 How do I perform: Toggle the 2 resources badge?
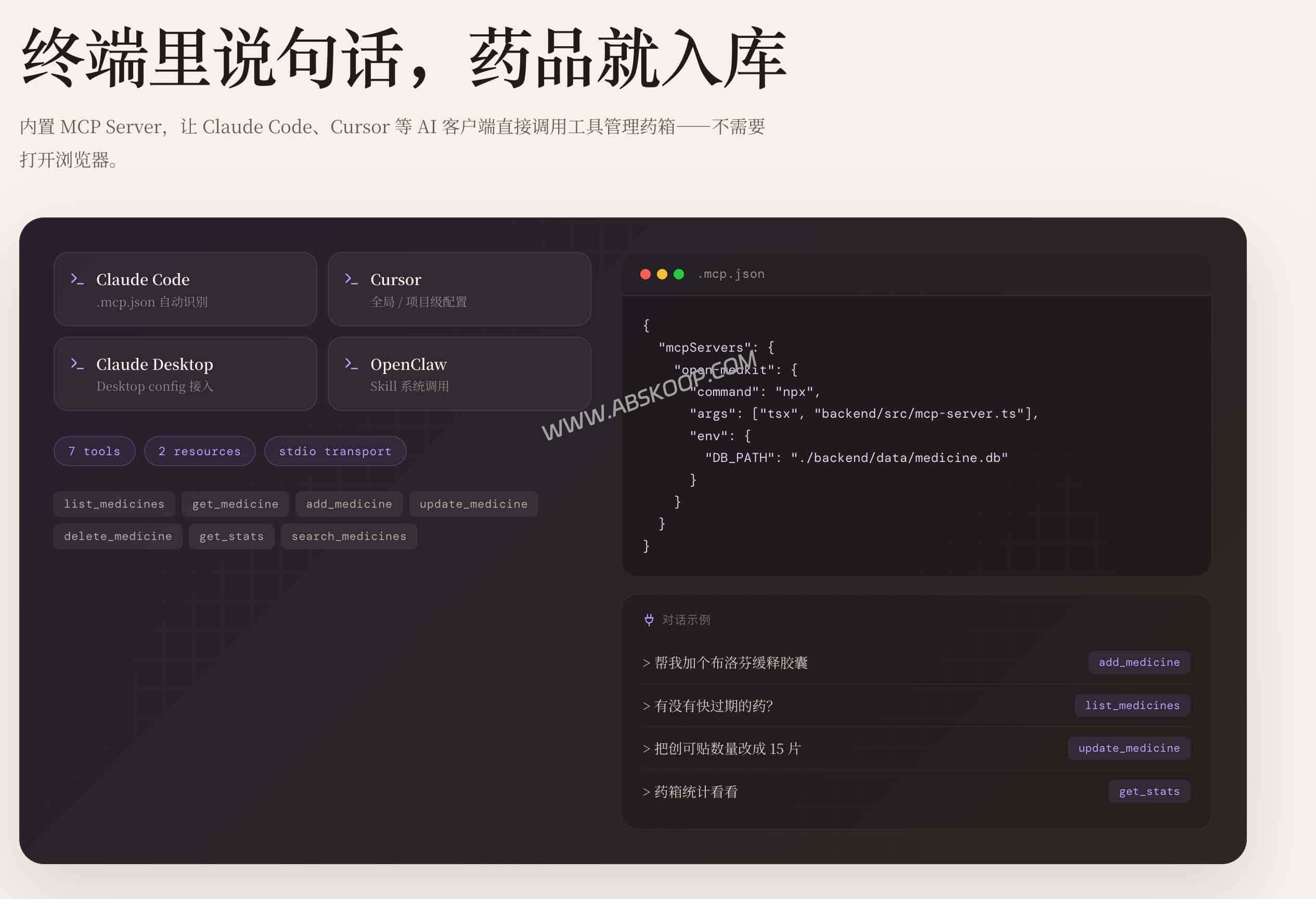199,451
